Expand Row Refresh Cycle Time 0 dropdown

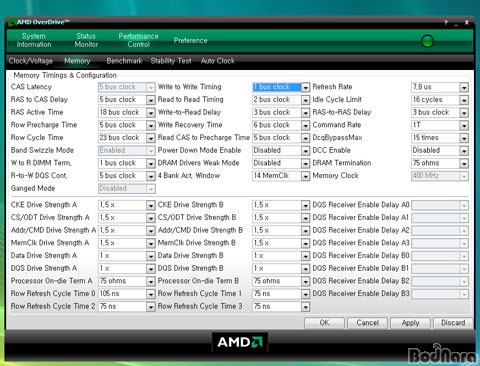151,294
